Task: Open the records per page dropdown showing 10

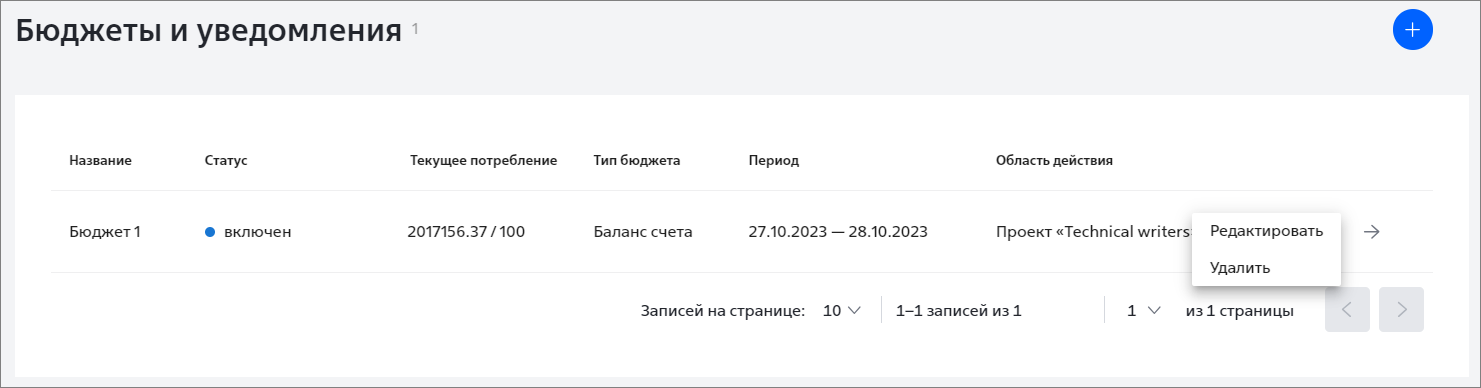Action: (x=841, y=311)
